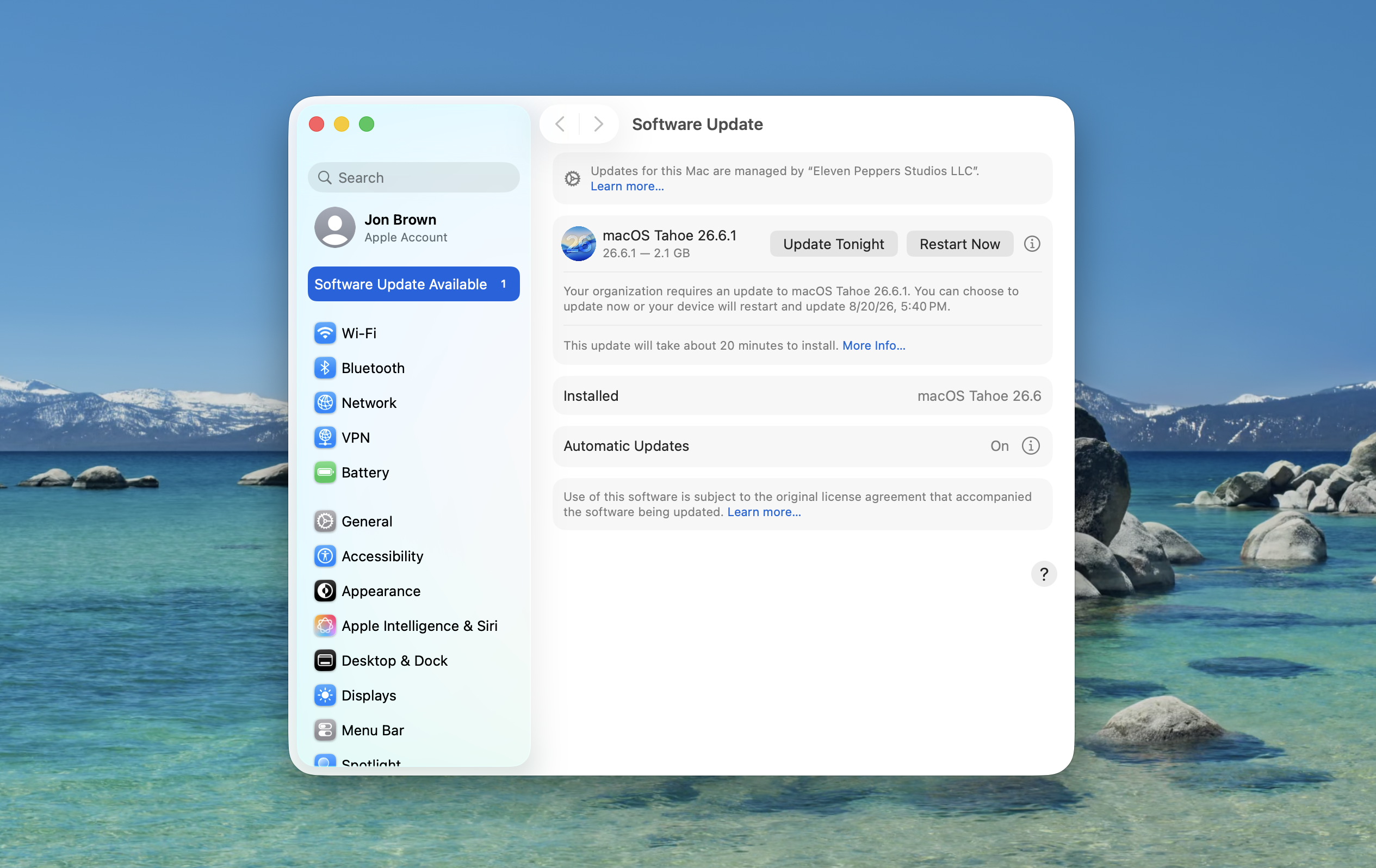Go forward with the right chevron
This screenshot has height=868, width=1376.
(598, 124)
